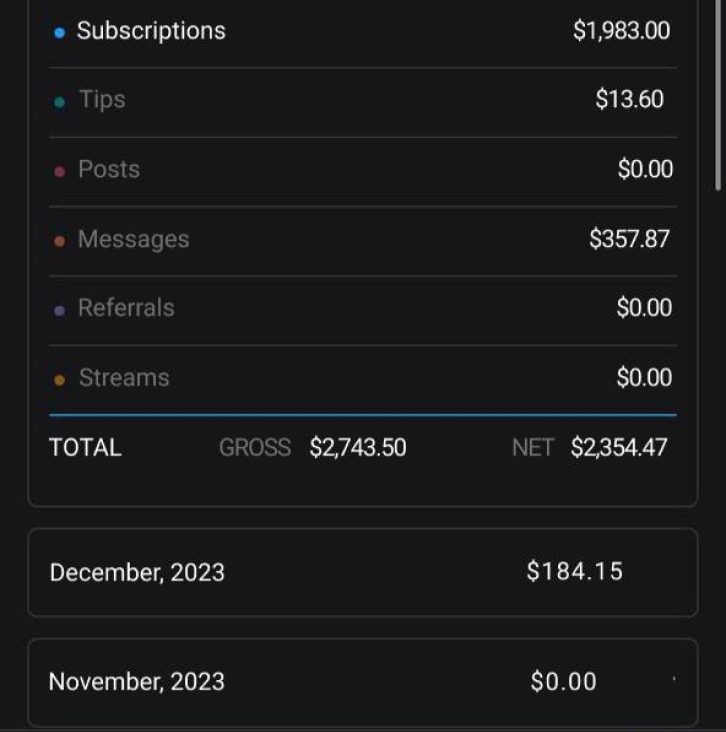Screen dimensions: 726x732
Task: Click the purple Referrals legend dot
Action: click(x=59, y=310)
